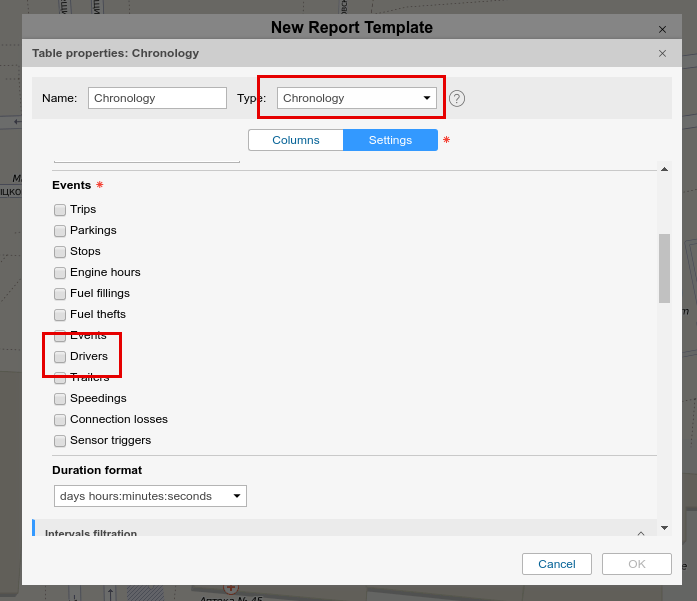Close the Table properties dialog
697x601 pixels.
pos(662,53)
